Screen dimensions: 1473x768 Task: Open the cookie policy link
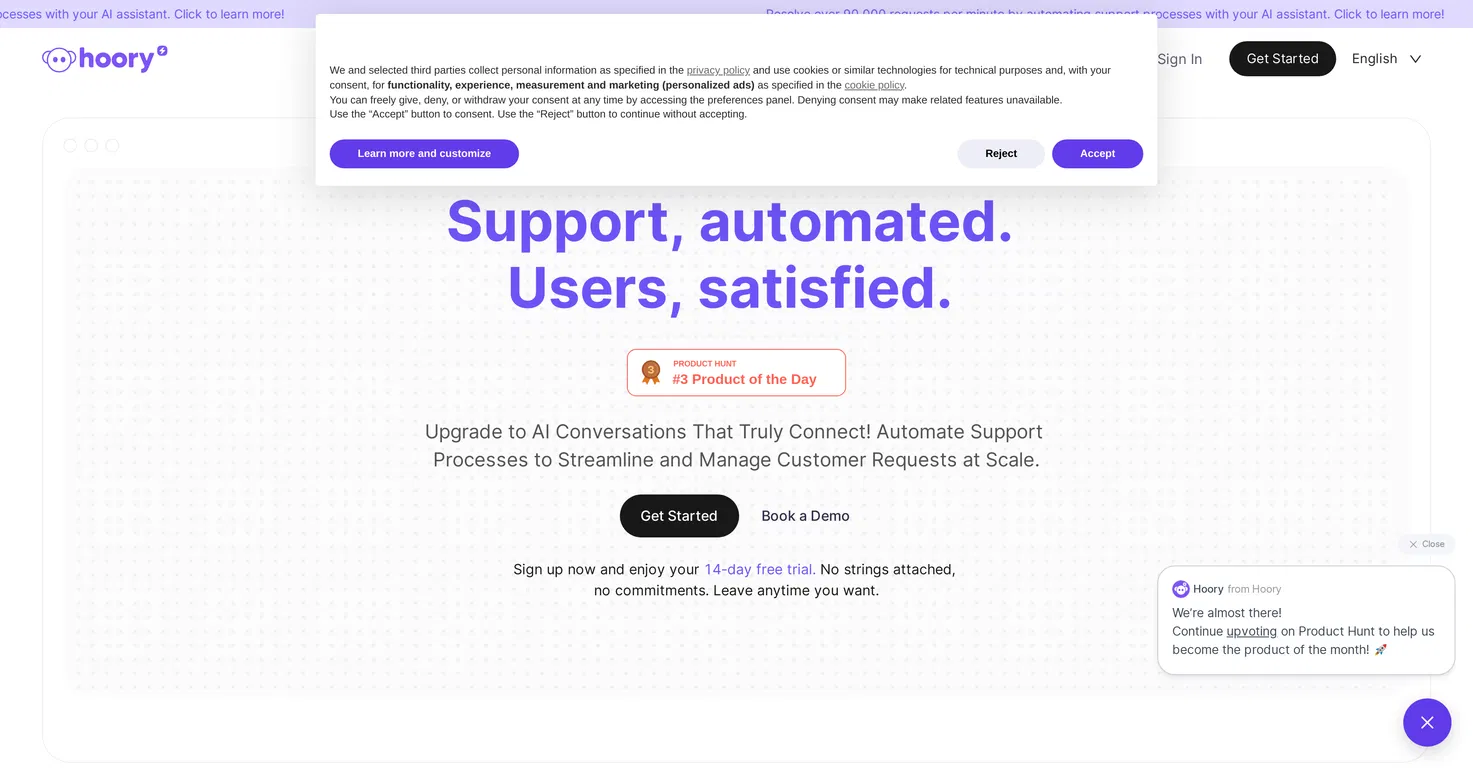coord(874,85)
